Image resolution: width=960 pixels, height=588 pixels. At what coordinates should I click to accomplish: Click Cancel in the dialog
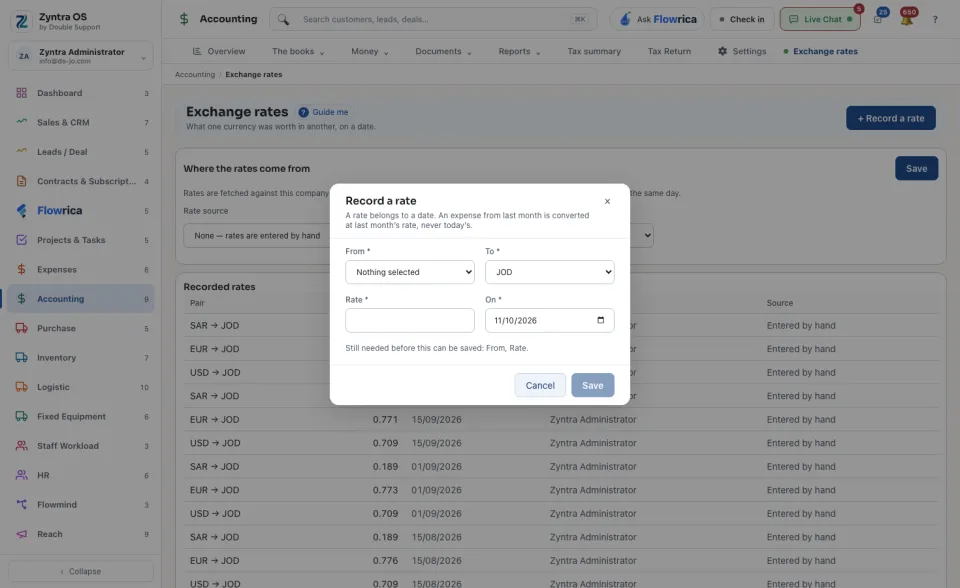pyautogui.click(x=540, y=385)
